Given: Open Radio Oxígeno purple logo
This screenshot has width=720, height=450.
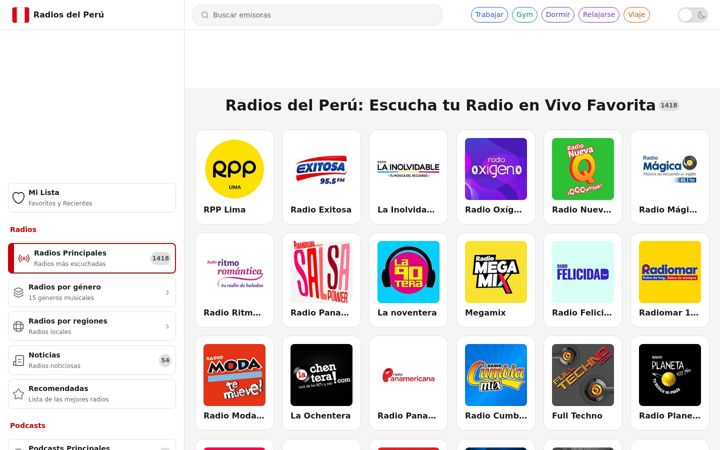Looking at the screenshot, I should click(496, 169).
